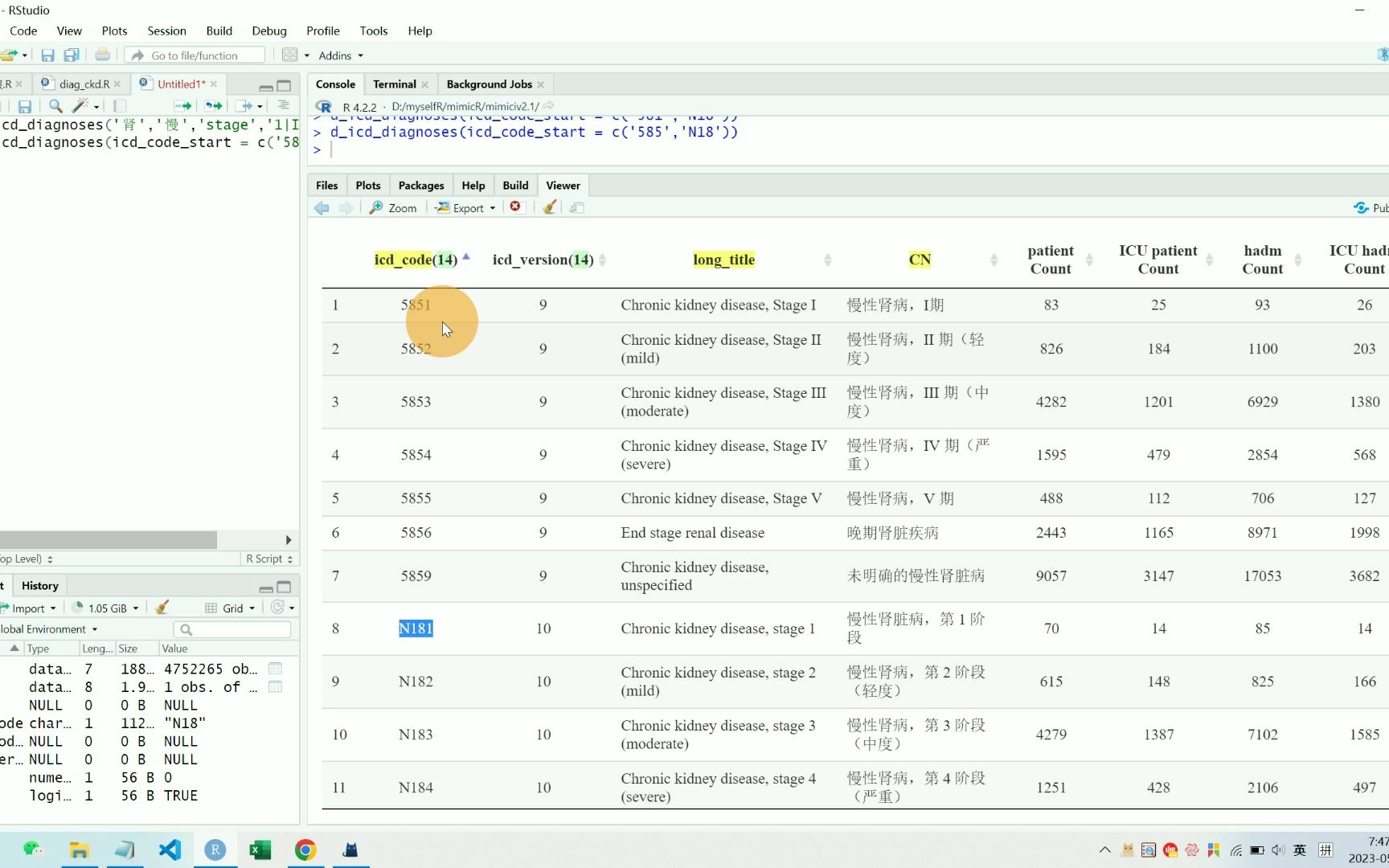1389x868 pixels.
Task: Expand the Source button dropdown arrow
Action: click(x=260, y=106)
